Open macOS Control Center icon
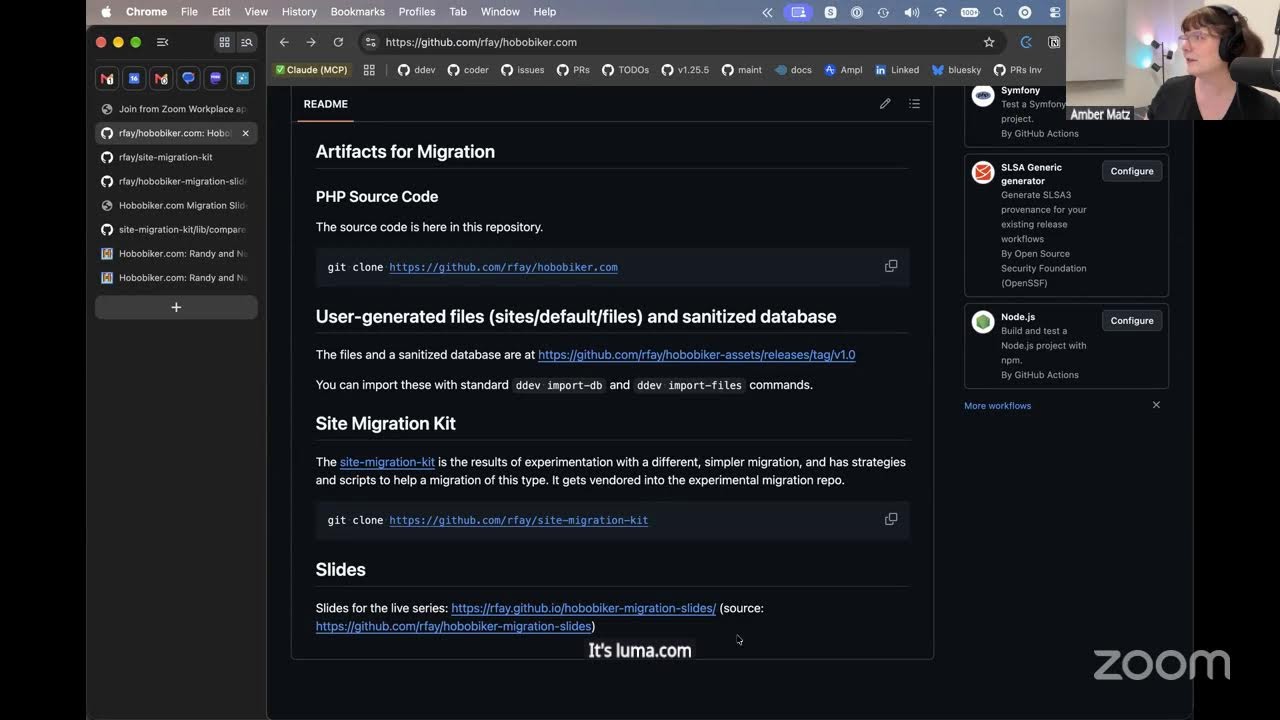 [1055, 12]
